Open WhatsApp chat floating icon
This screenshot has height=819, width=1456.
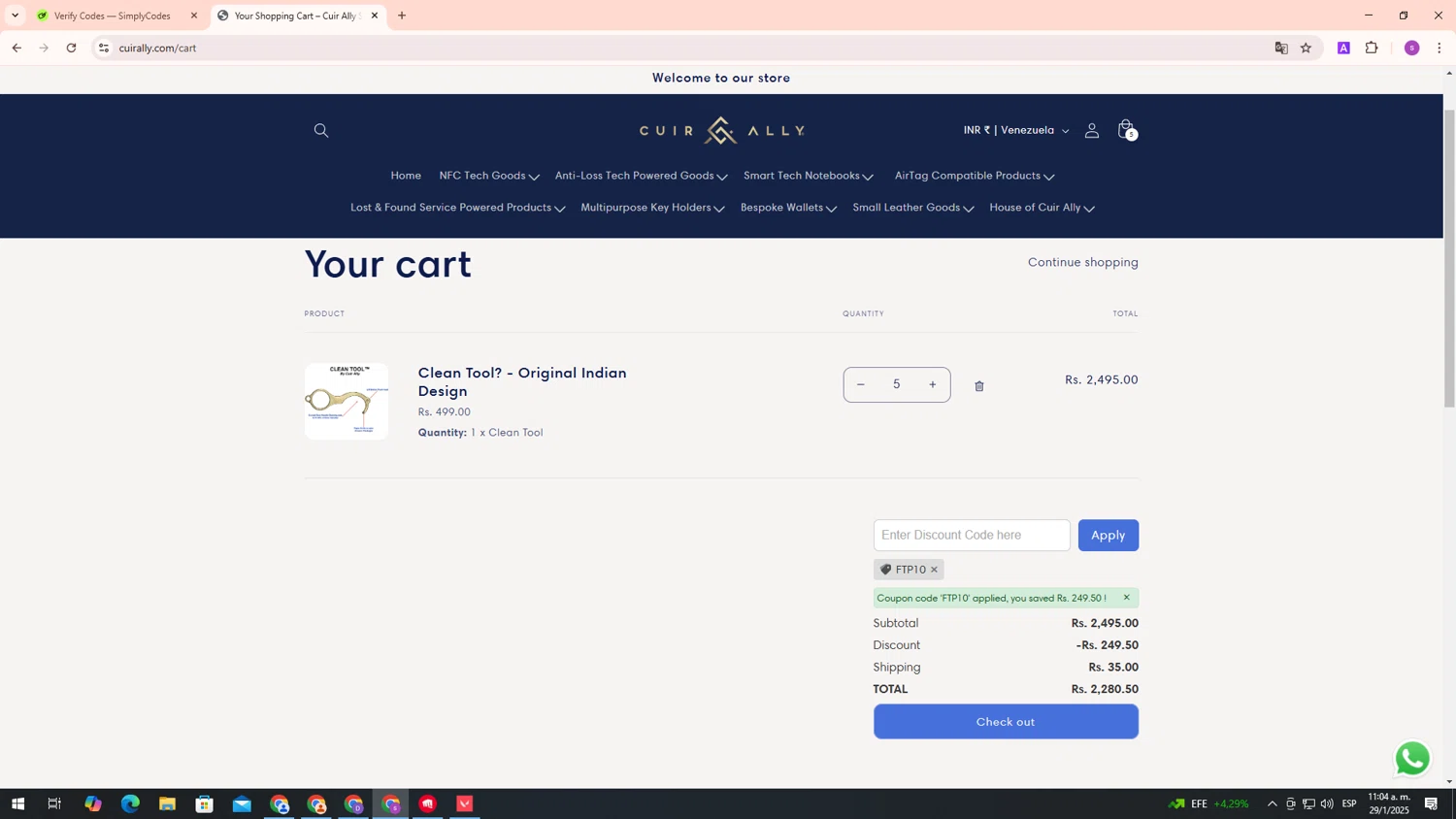pyautogui.click(x=1412, y=759)
